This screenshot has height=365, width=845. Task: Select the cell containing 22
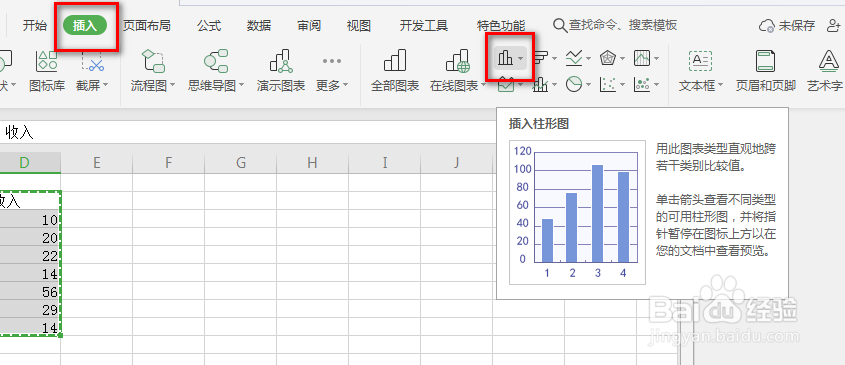pyautogui.click(x=30, y=256)
